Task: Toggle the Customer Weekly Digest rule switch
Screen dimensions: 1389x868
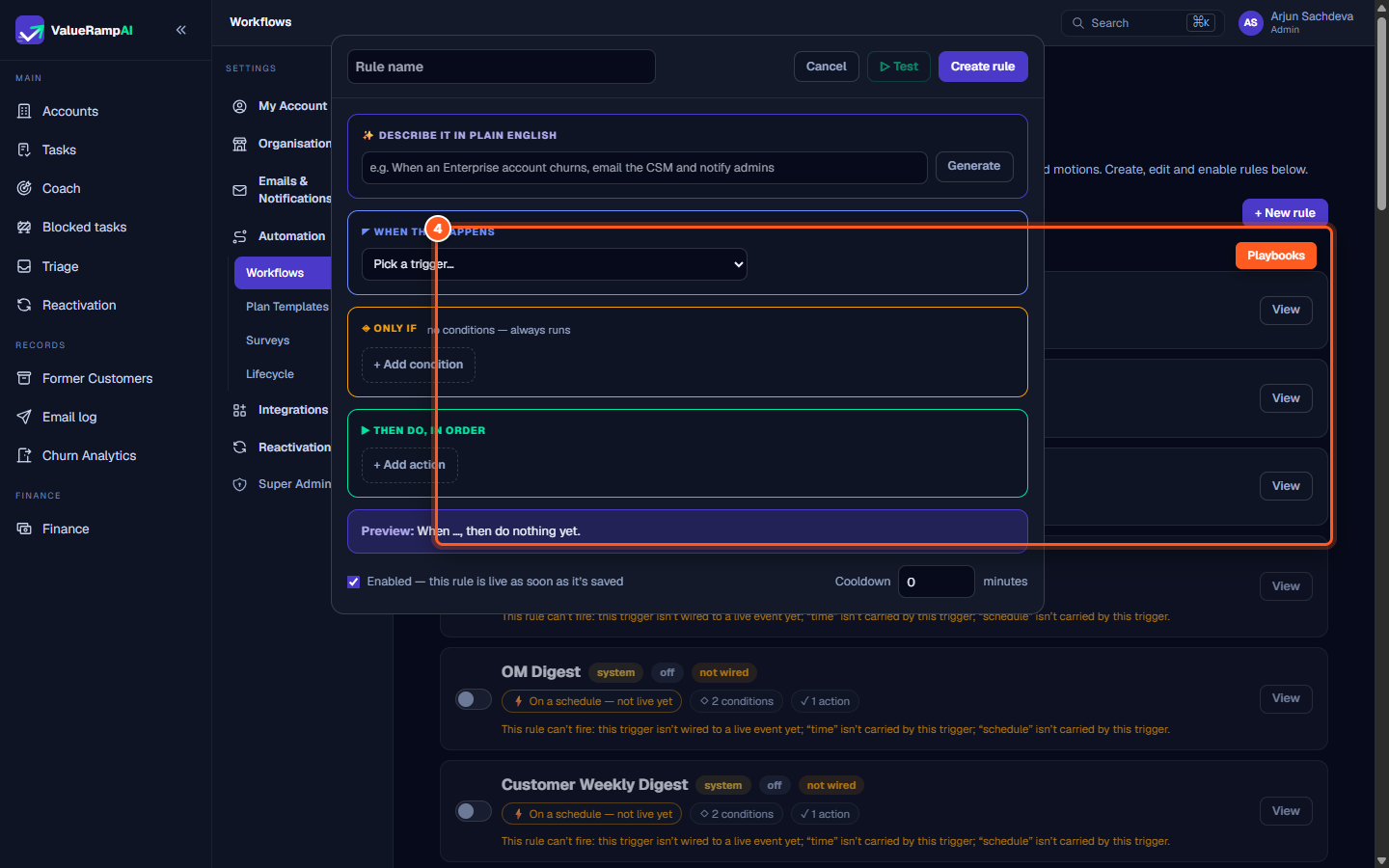Action: point(474,811)
